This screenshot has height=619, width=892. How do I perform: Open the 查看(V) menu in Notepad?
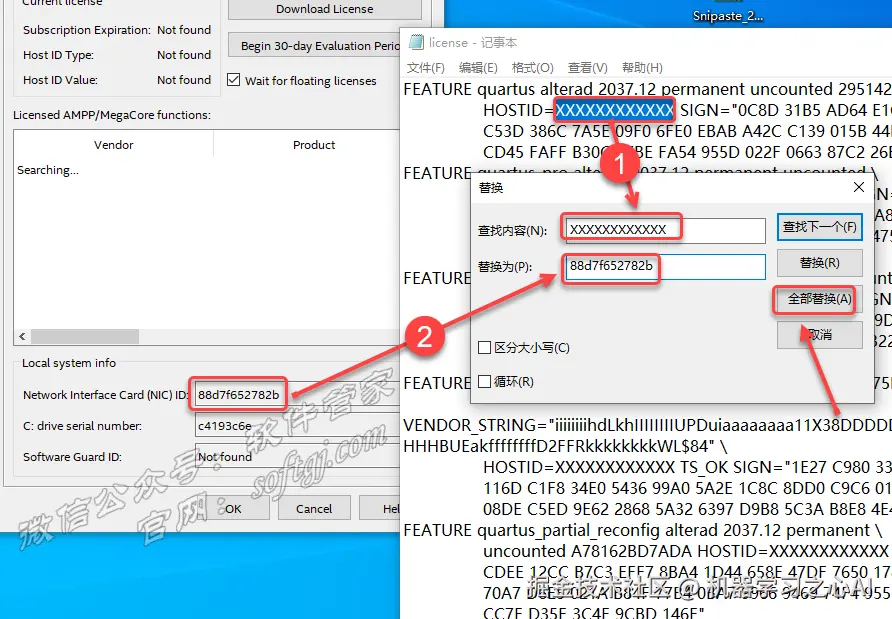(588, 68)
